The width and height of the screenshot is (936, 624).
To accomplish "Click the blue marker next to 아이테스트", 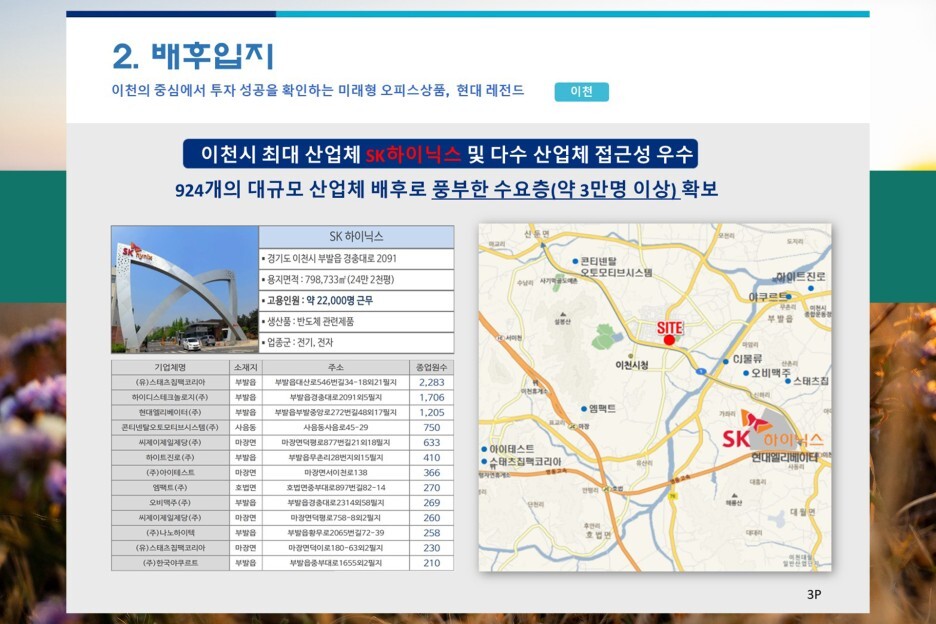I will pyautogui.click(x=484, y=449).
